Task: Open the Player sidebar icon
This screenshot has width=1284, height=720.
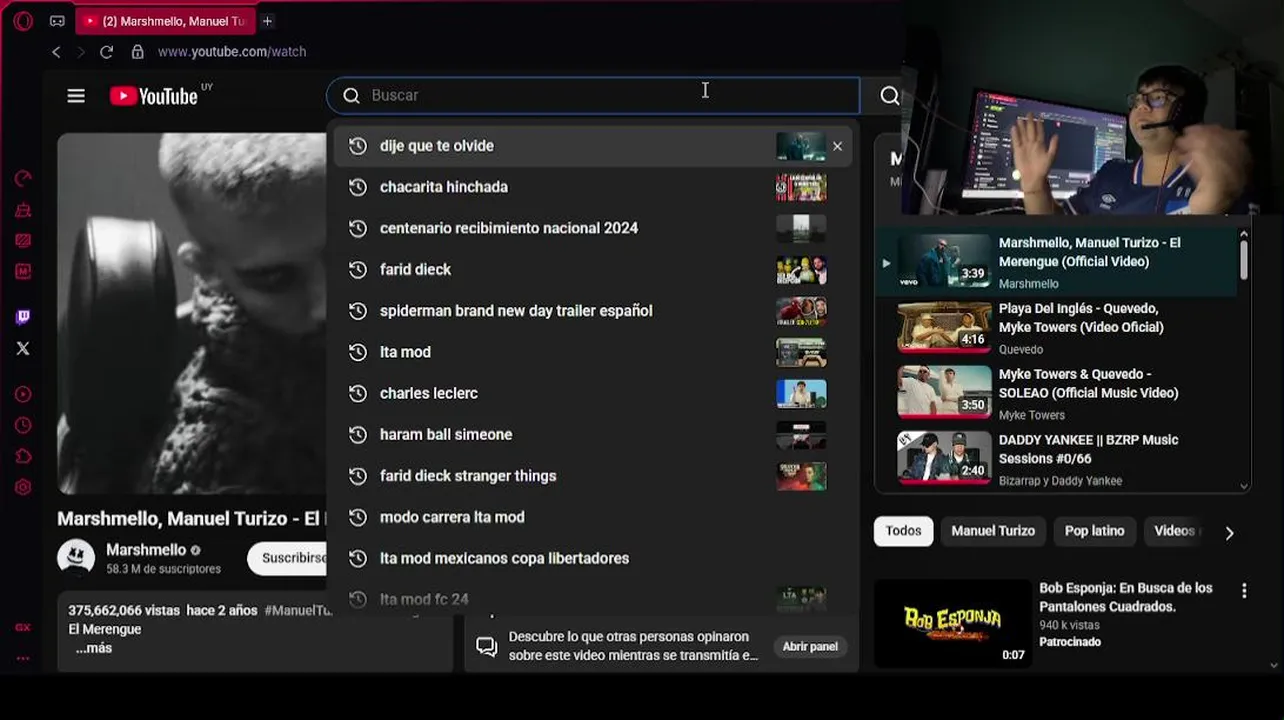Action: (x=23, y=394)
